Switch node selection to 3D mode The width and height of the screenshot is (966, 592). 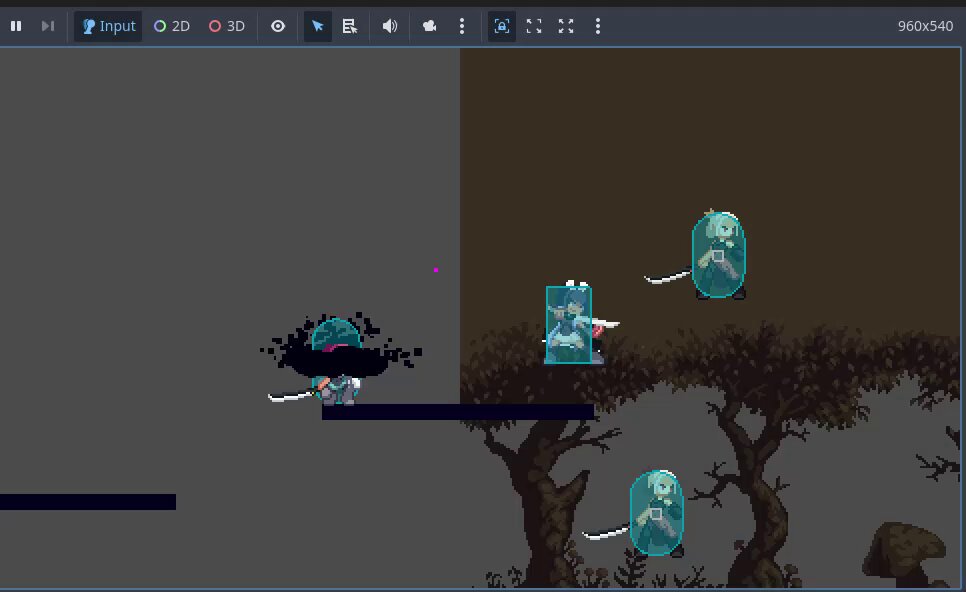click(227, 26)
